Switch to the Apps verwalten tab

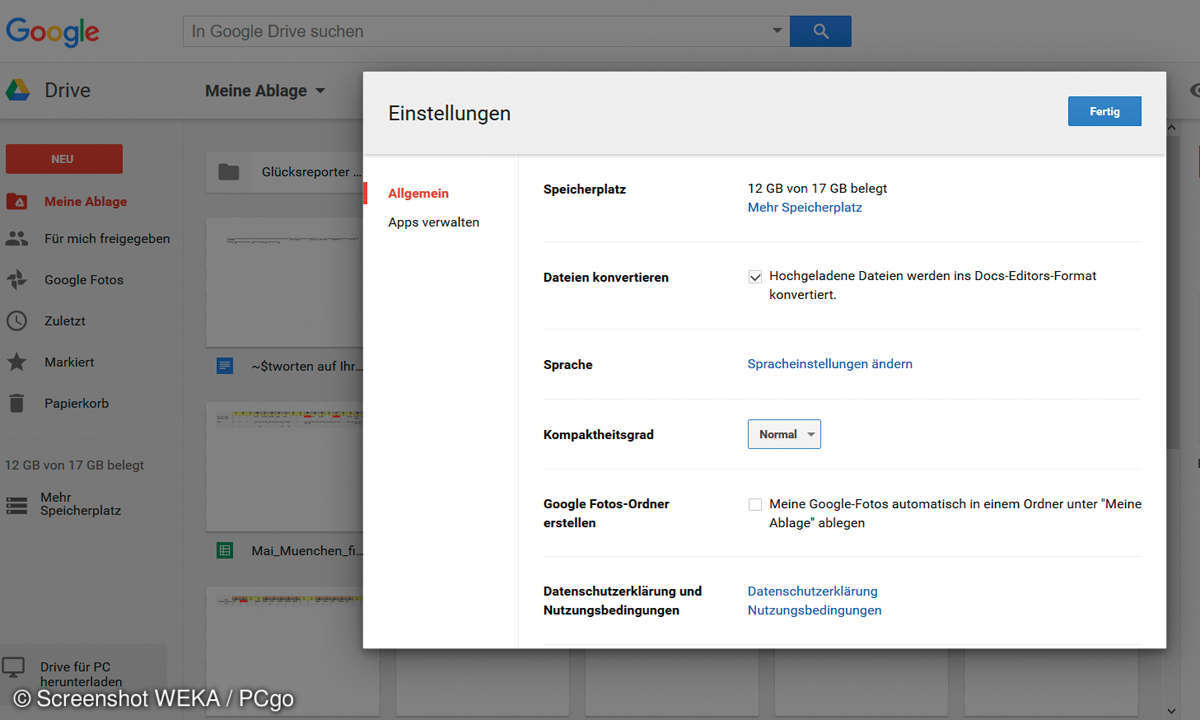tap(434, 222)
